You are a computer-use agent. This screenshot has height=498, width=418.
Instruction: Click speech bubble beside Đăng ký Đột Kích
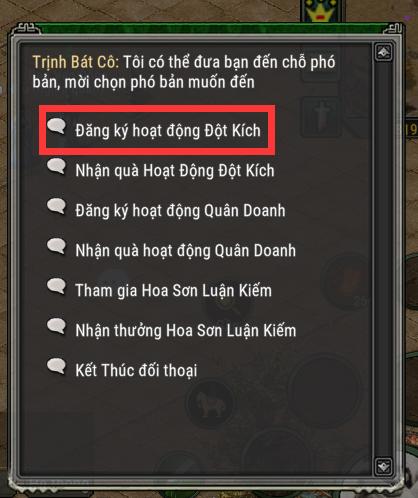tap(57, 127)
